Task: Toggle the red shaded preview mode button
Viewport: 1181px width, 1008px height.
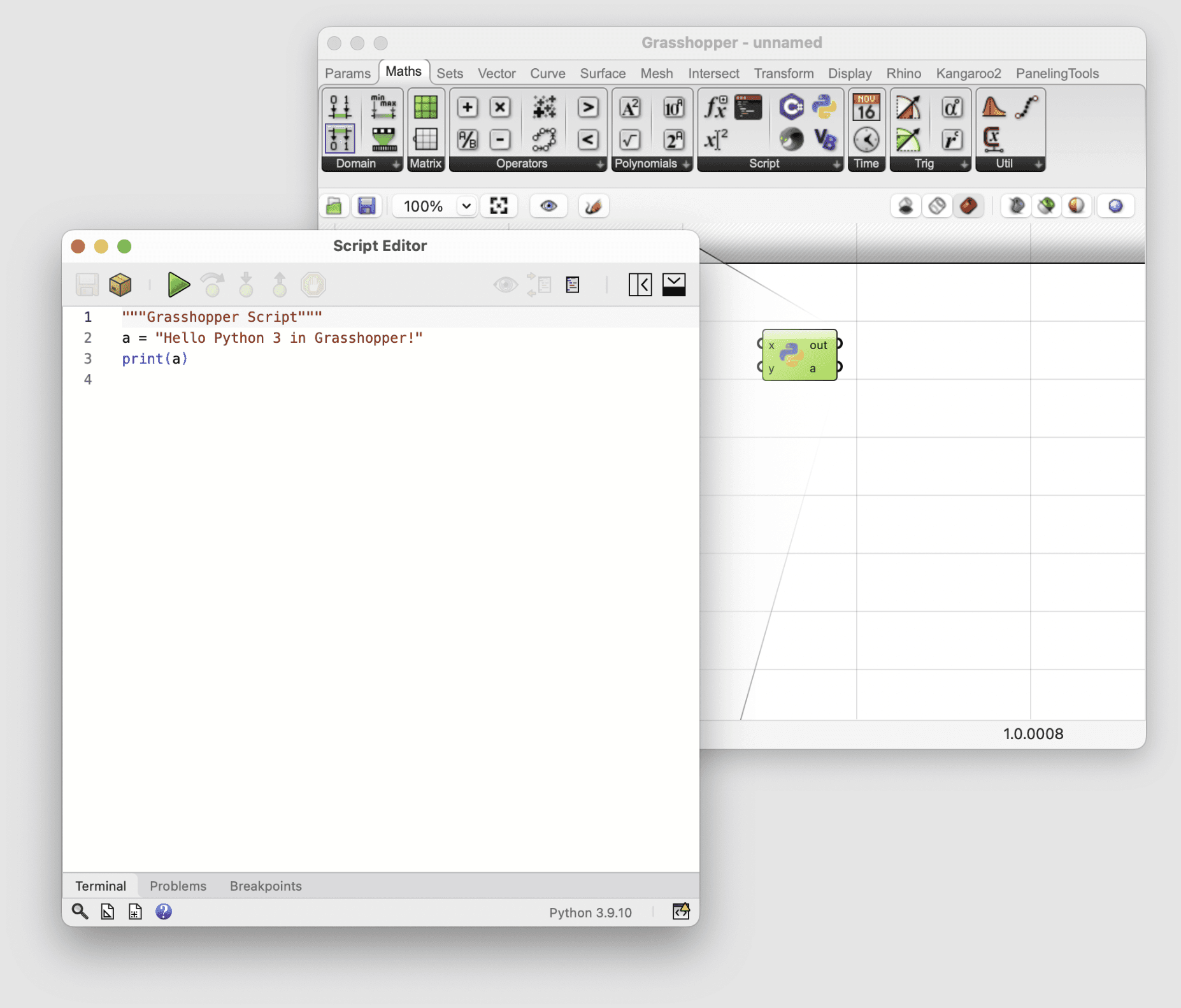Action: 968,206
